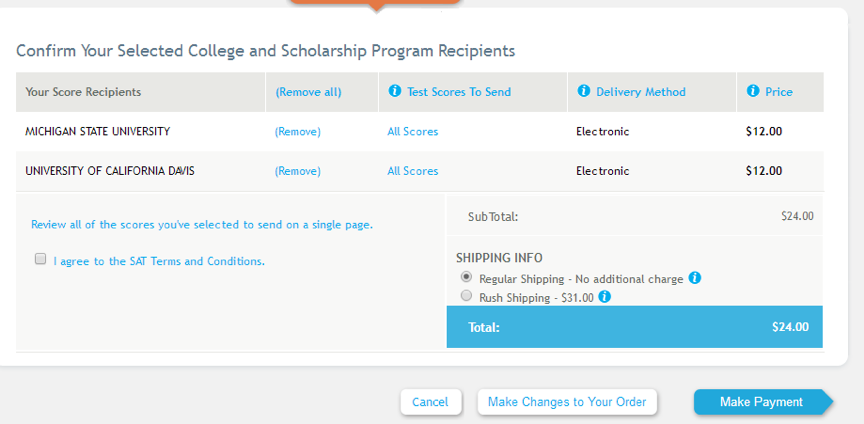
Task: Choose Rush Shipping $31.00 option
Action: click(x=466, y=297)
